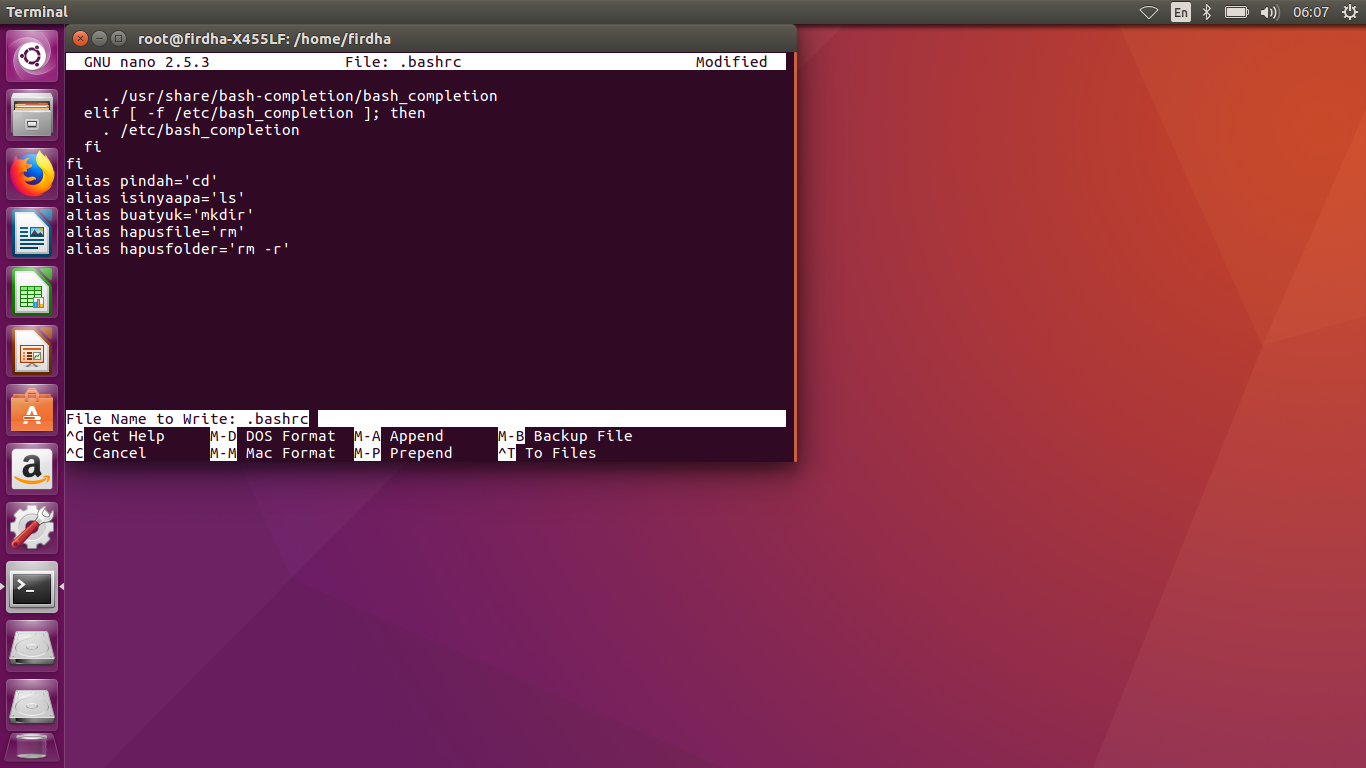Click the Cancel shortcut label in nano
1366x768 pixels.
pos(118,453)
